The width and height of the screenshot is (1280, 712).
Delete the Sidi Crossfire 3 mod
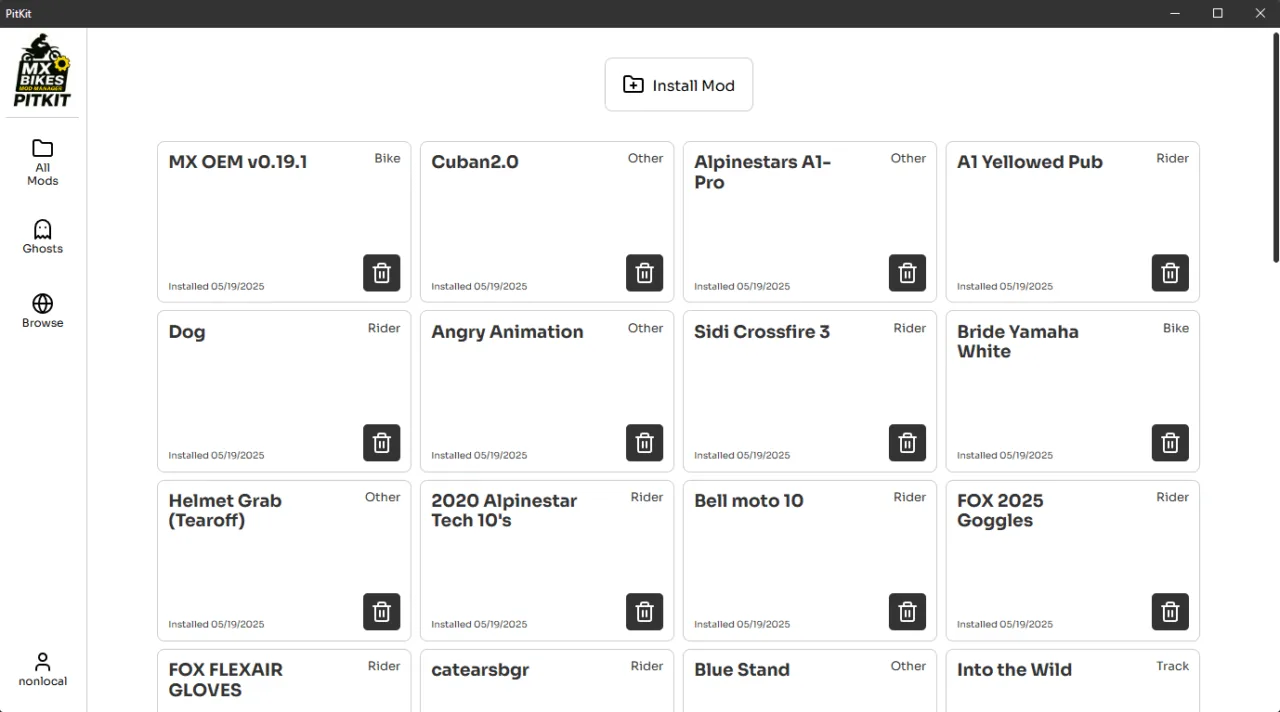pos(907,442)
